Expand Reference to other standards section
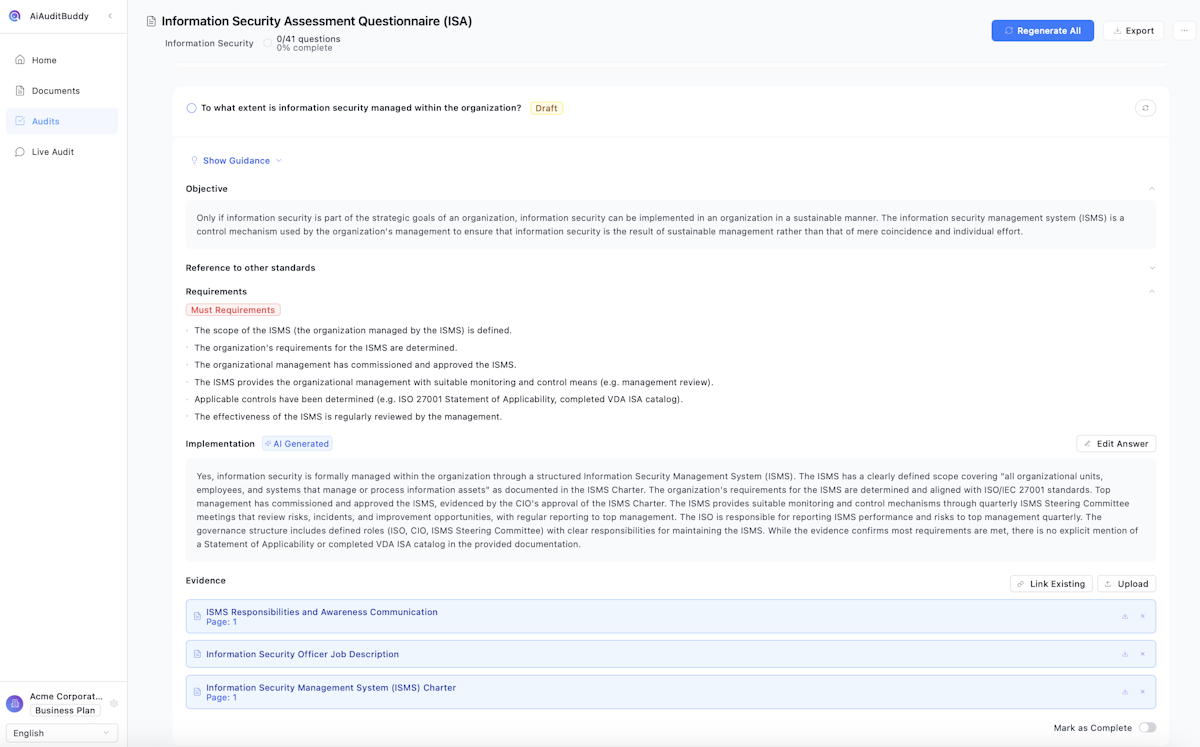Screen dimensions: 1200x747 (x=1151, y=267)
